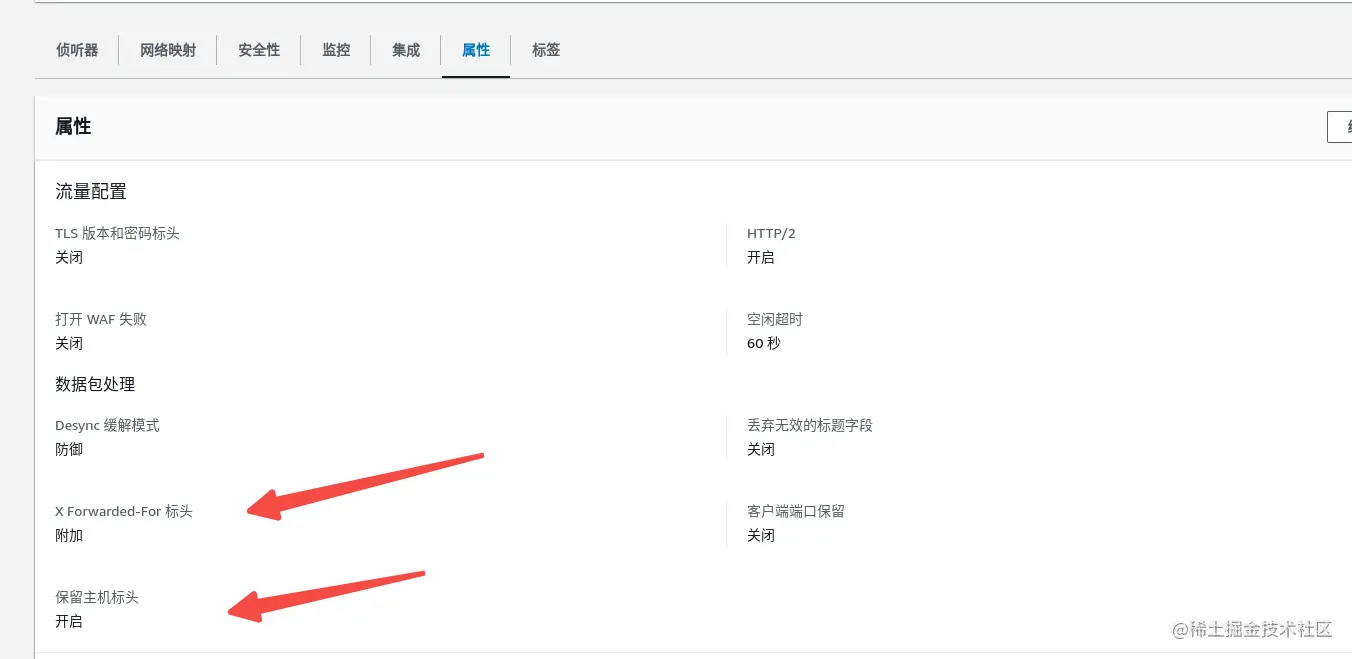This screenshot has height=659, width=1352.
Task: Click the 开启 value under HTTP/2
Action: tap(761, 257)
